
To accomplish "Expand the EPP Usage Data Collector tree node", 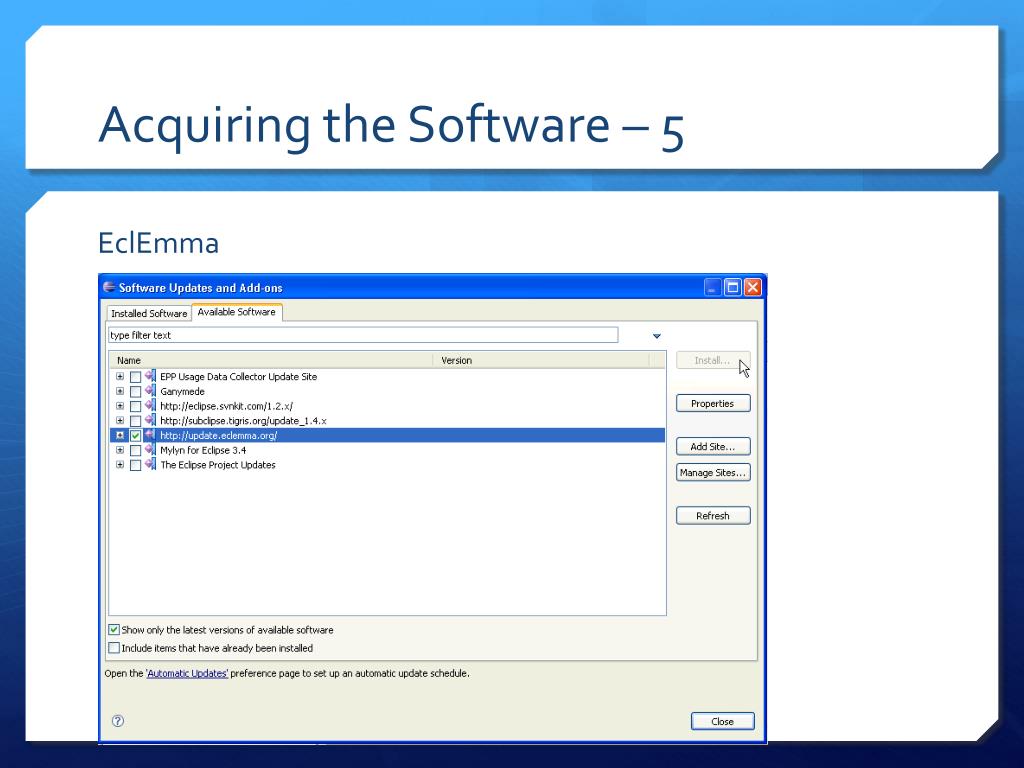I will 120,376.
